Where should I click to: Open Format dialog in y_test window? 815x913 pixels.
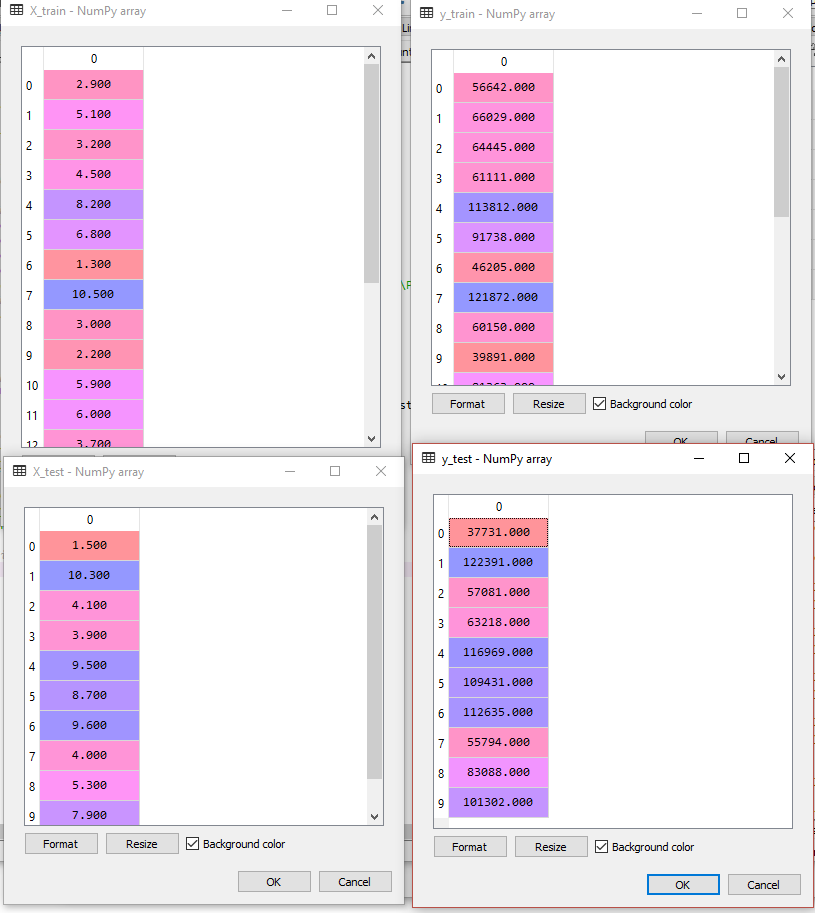coord(469,847)
